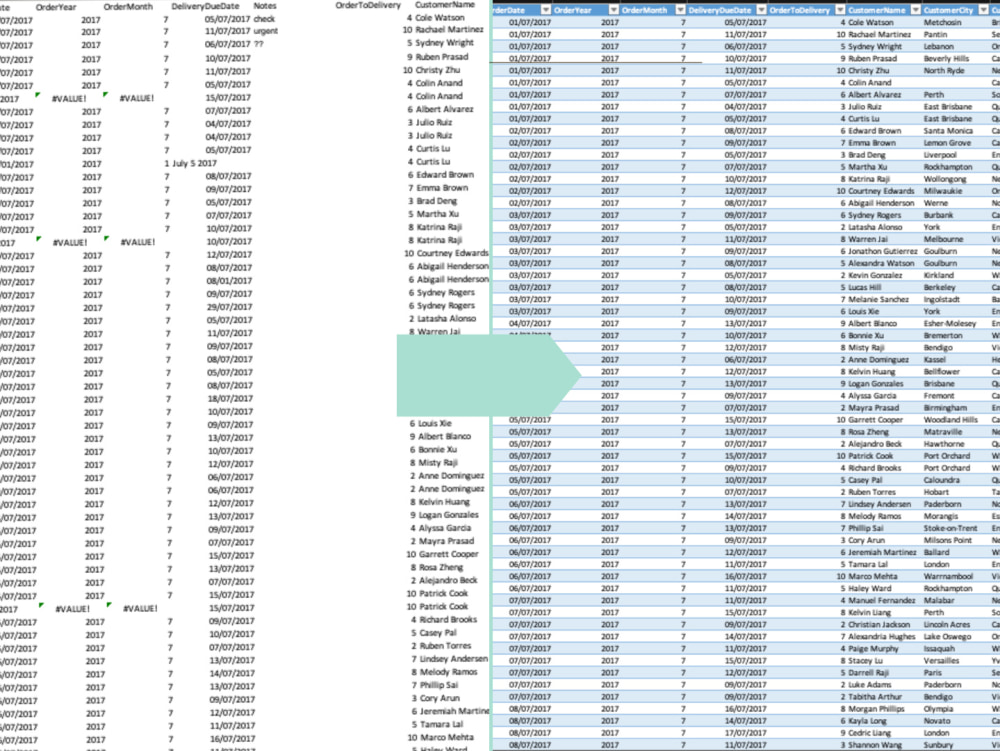Open the OrderToDelivery filter dropdown in right table
This screenshot has height=751, width=1000.
(x=840, y=10)
